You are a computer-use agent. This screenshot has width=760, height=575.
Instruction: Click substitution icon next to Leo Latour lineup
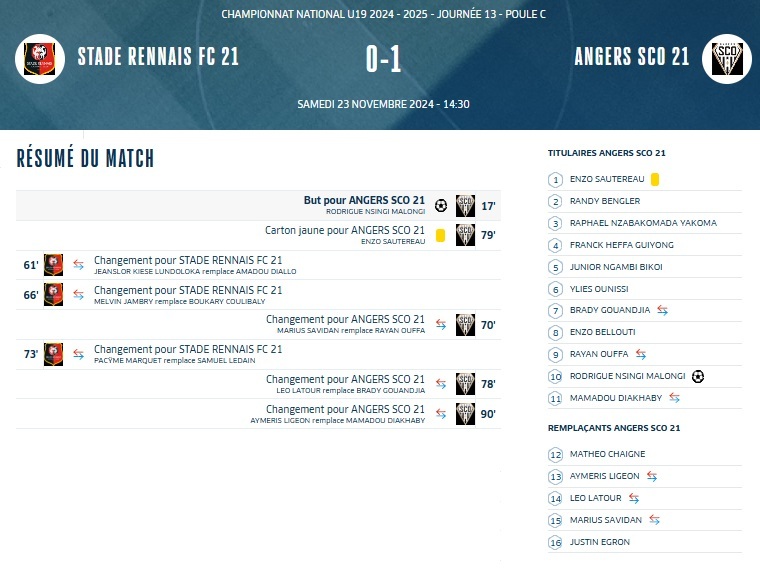[x=634, y=498]
